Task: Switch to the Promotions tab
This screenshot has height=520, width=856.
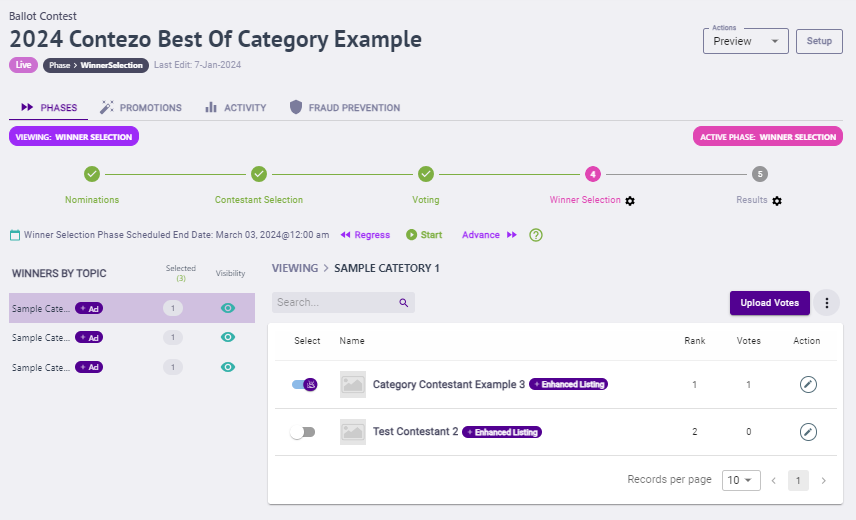Action: click(x=141, y=107)
